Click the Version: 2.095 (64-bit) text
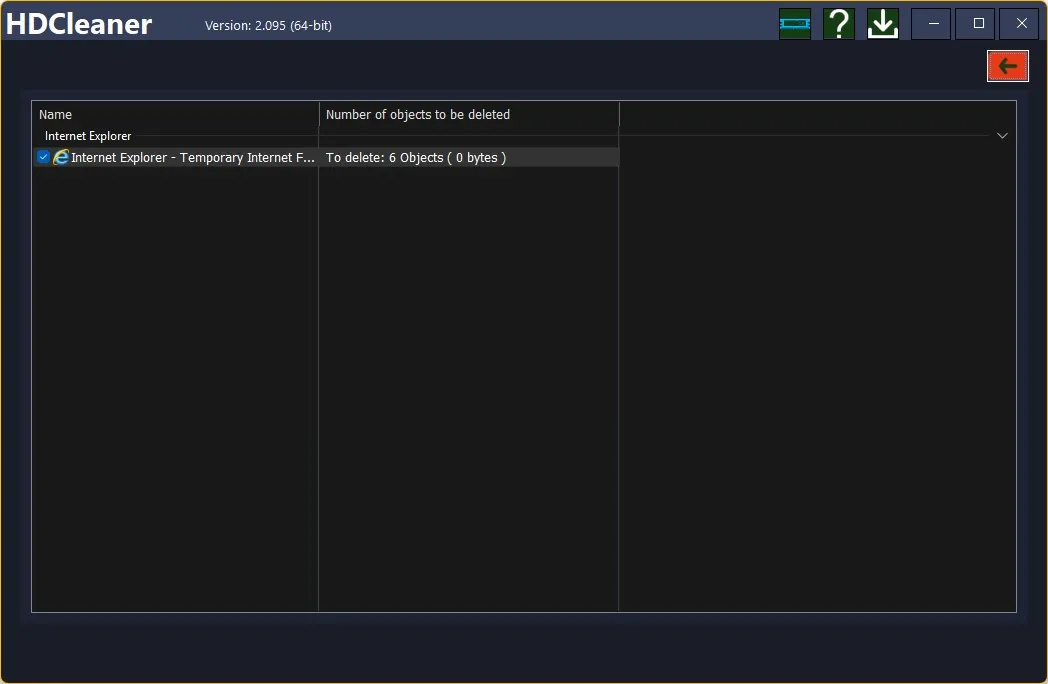Image resolution: width=1048 pixels, height=684 pixels. point(268,25)
